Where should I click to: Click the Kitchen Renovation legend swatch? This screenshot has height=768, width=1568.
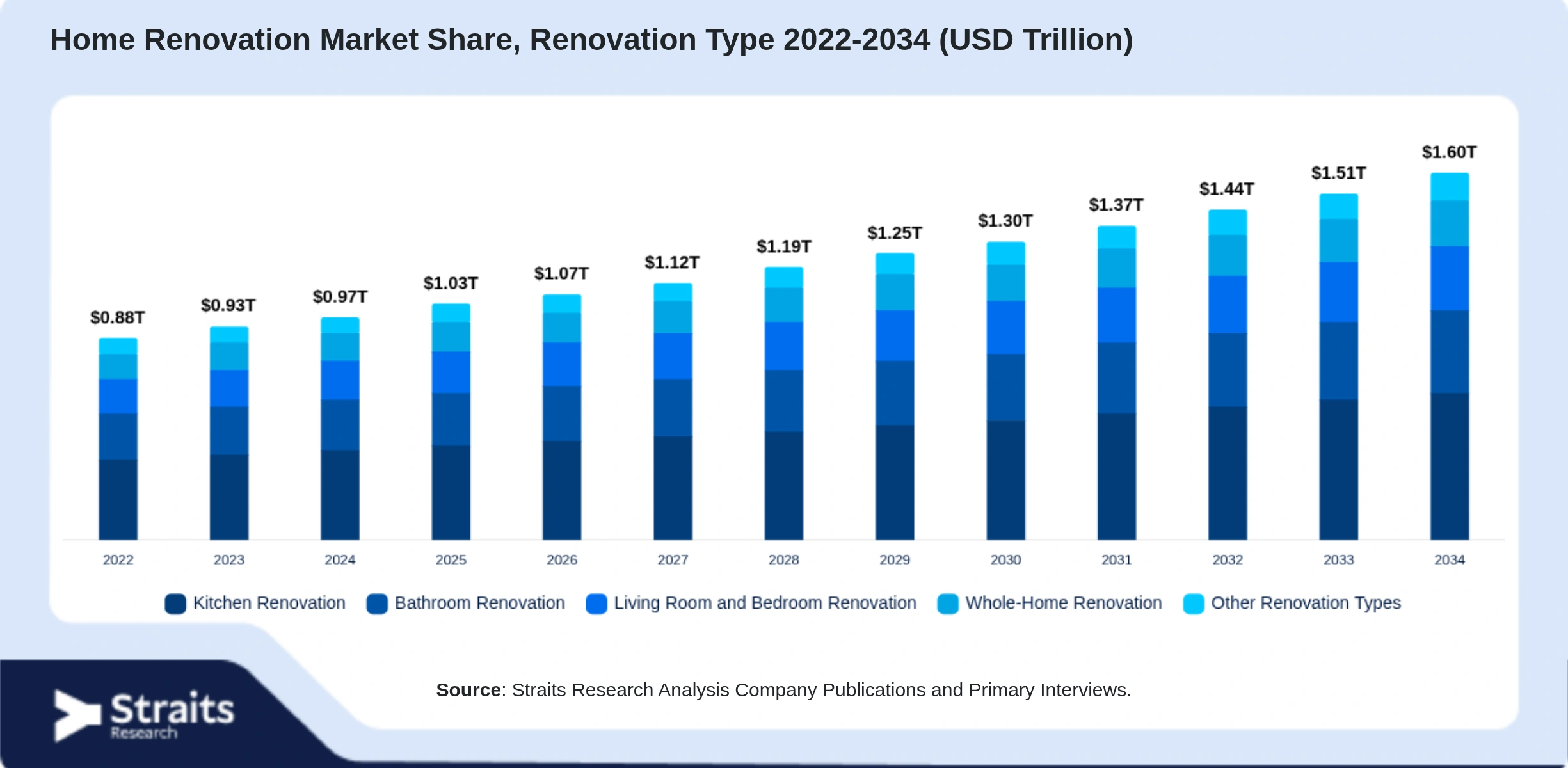(x=175, y=604)
